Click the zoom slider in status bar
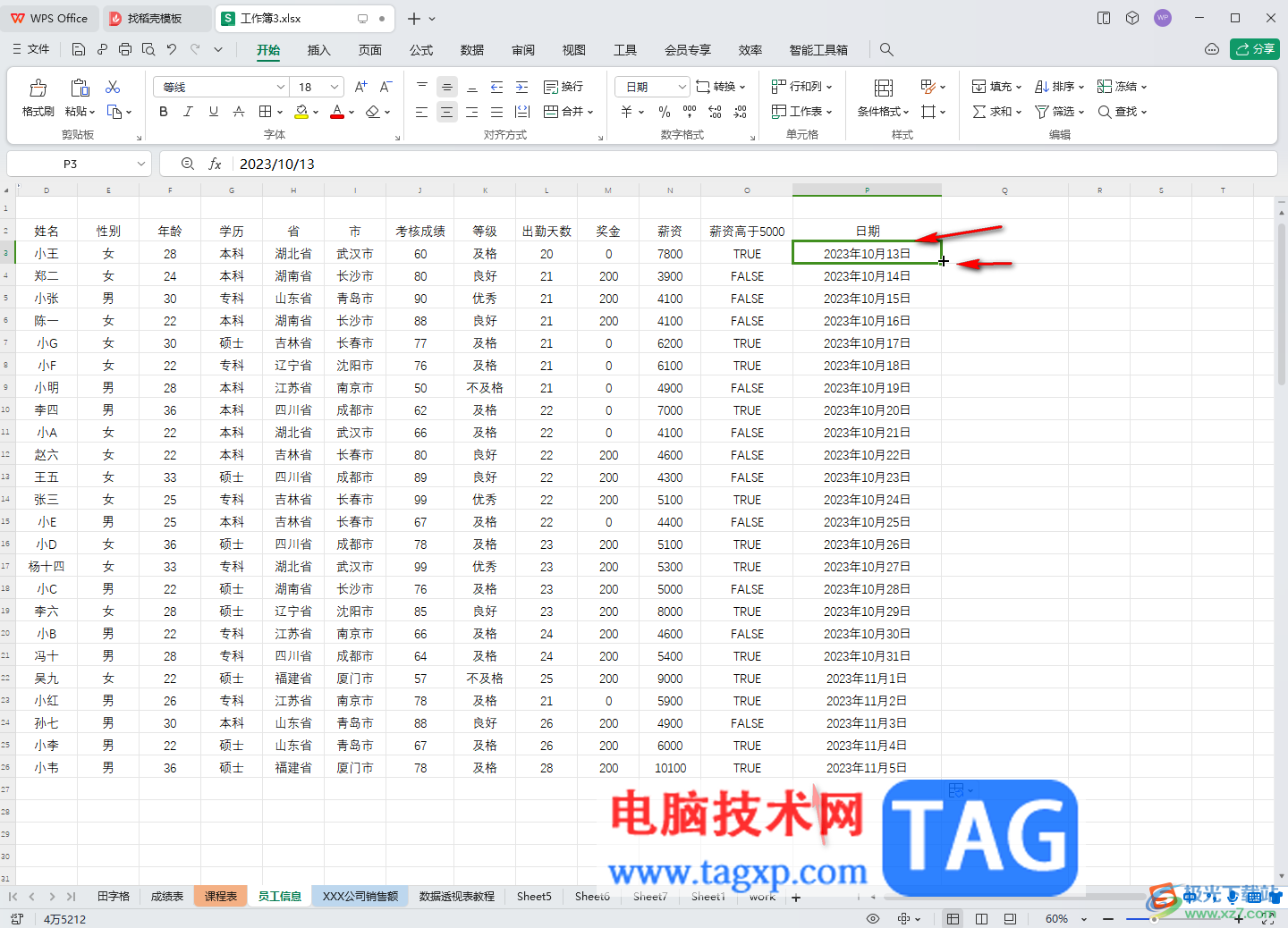This screenshot has width=1288, height=928. pos(1172,919)
